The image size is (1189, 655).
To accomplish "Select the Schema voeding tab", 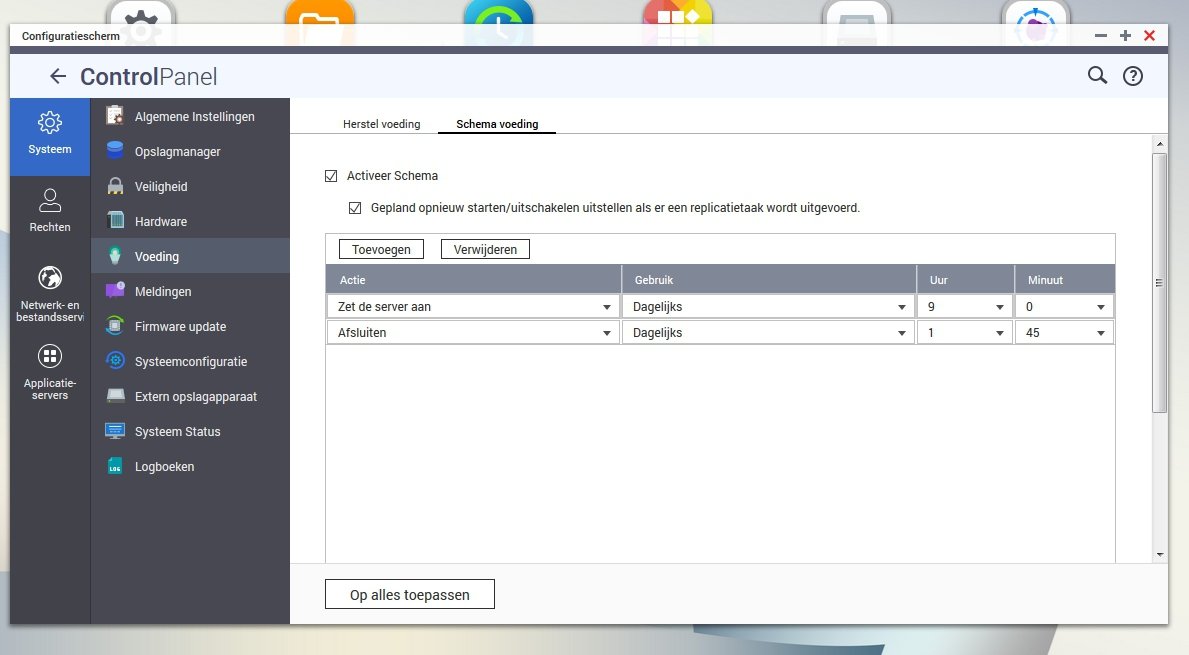I will click(x=497, y=125).
